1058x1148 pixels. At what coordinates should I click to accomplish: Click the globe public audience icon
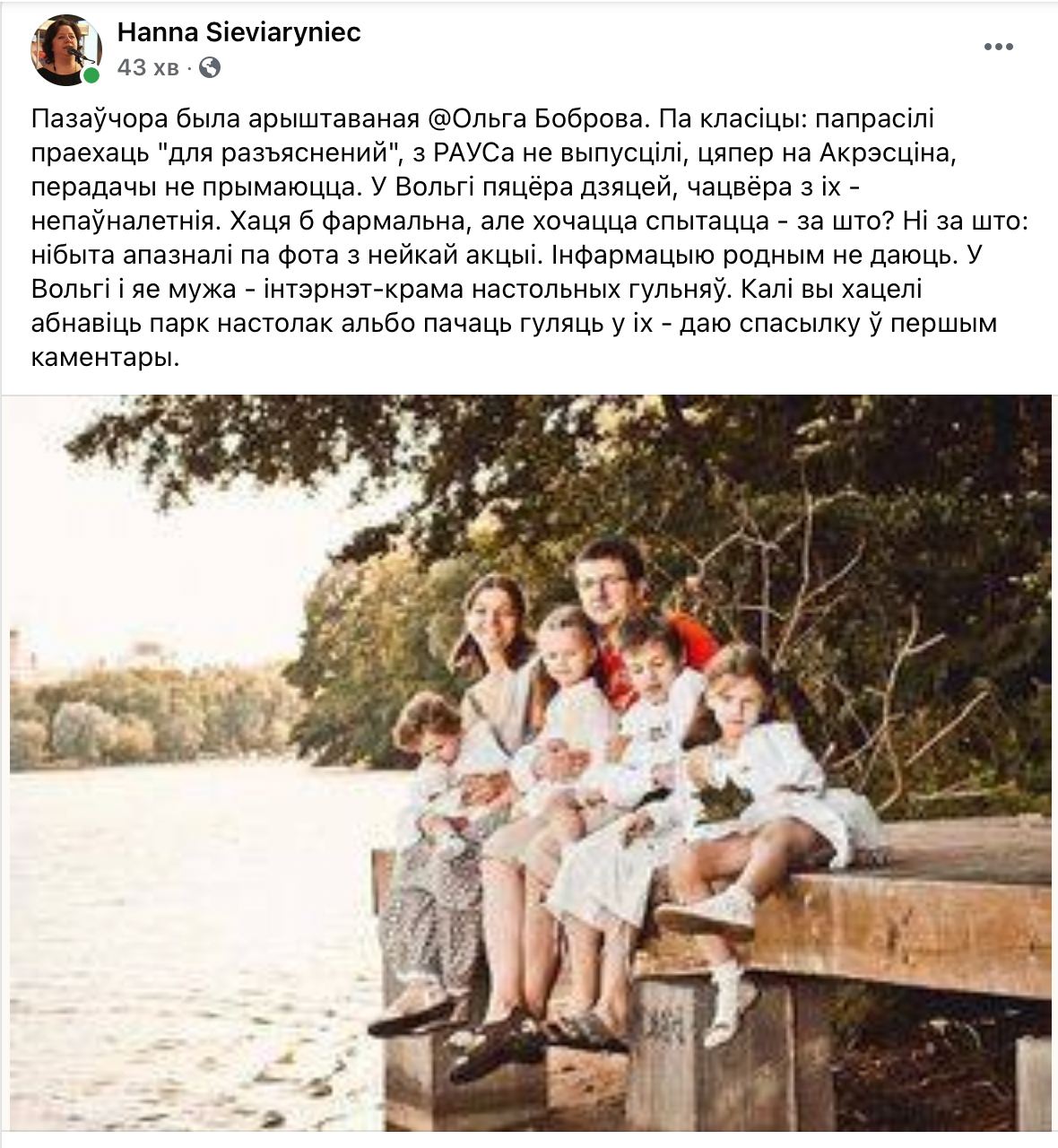coord(209,67)
